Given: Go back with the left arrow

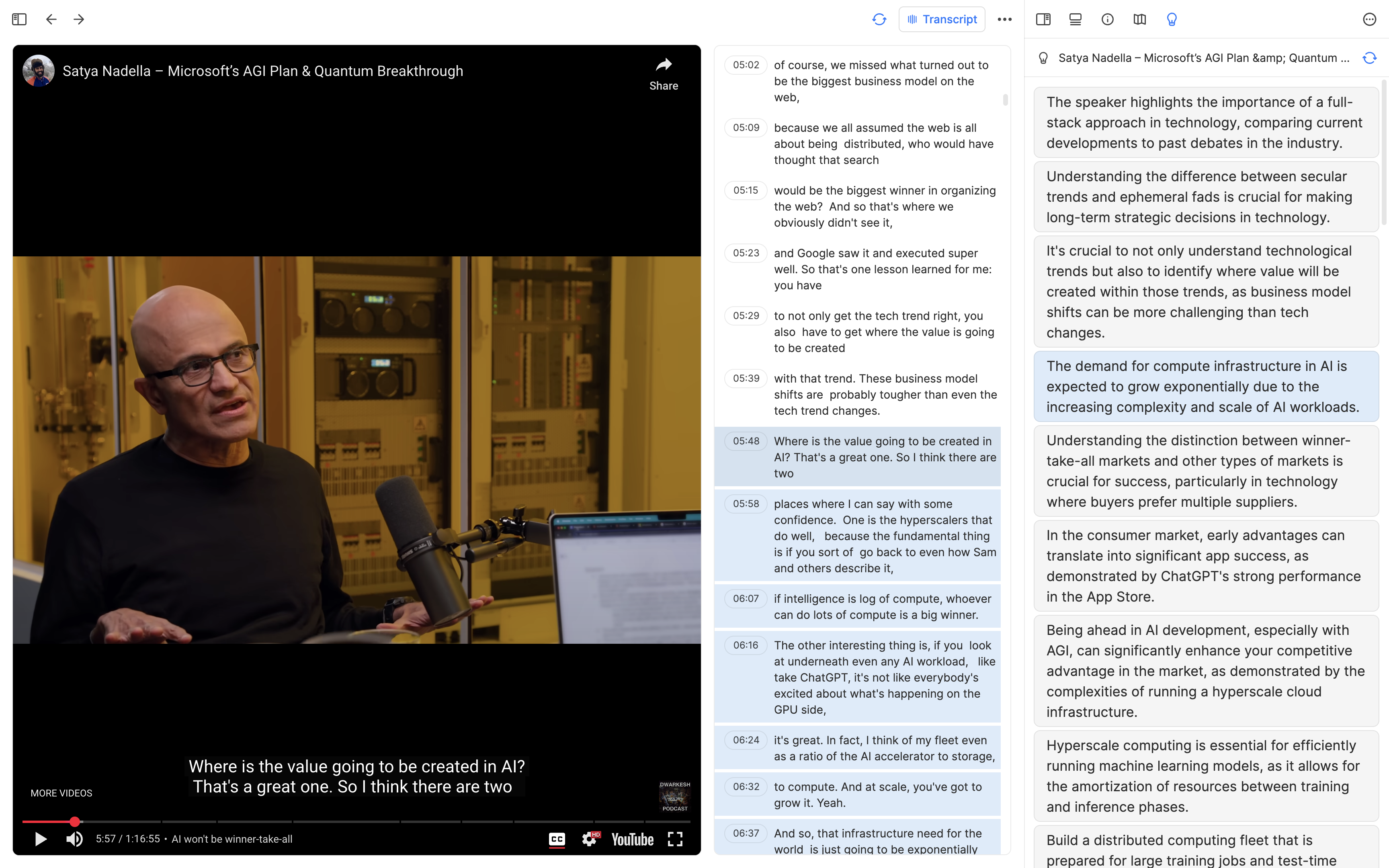Looking at the screenshot, I should (51, 20).
